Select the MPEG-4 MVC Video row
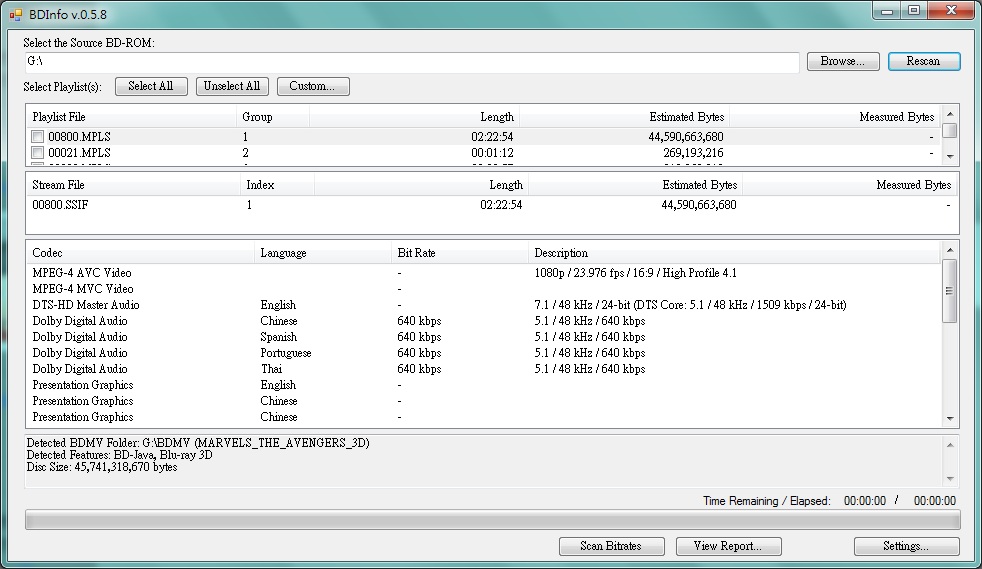The width and height of the screenshot is (982, 569). (483, 289)
